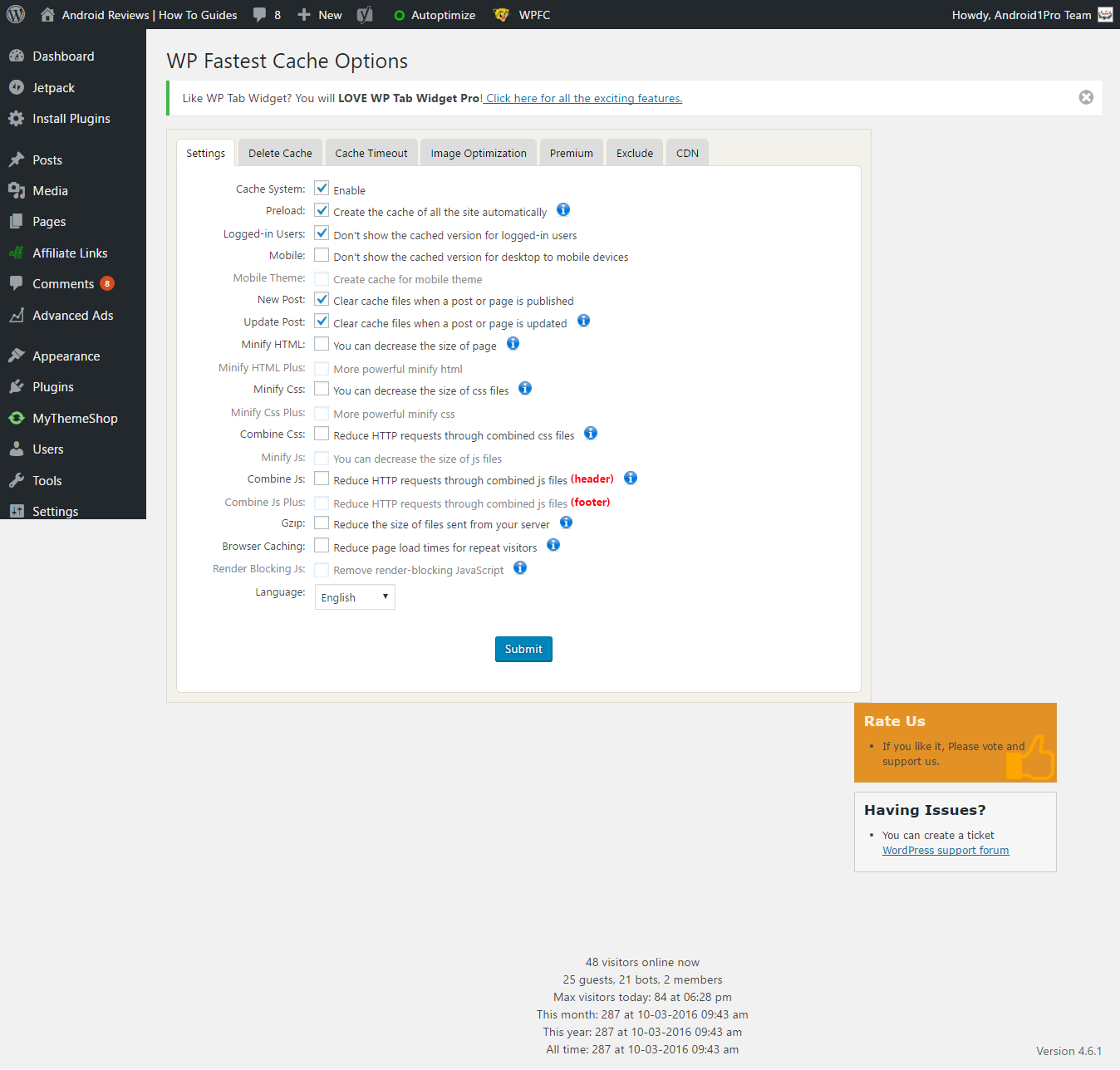Click the Rate Us thumbs-up icon
This screenshot has height=1070, width=1120.
(1031, 758)
